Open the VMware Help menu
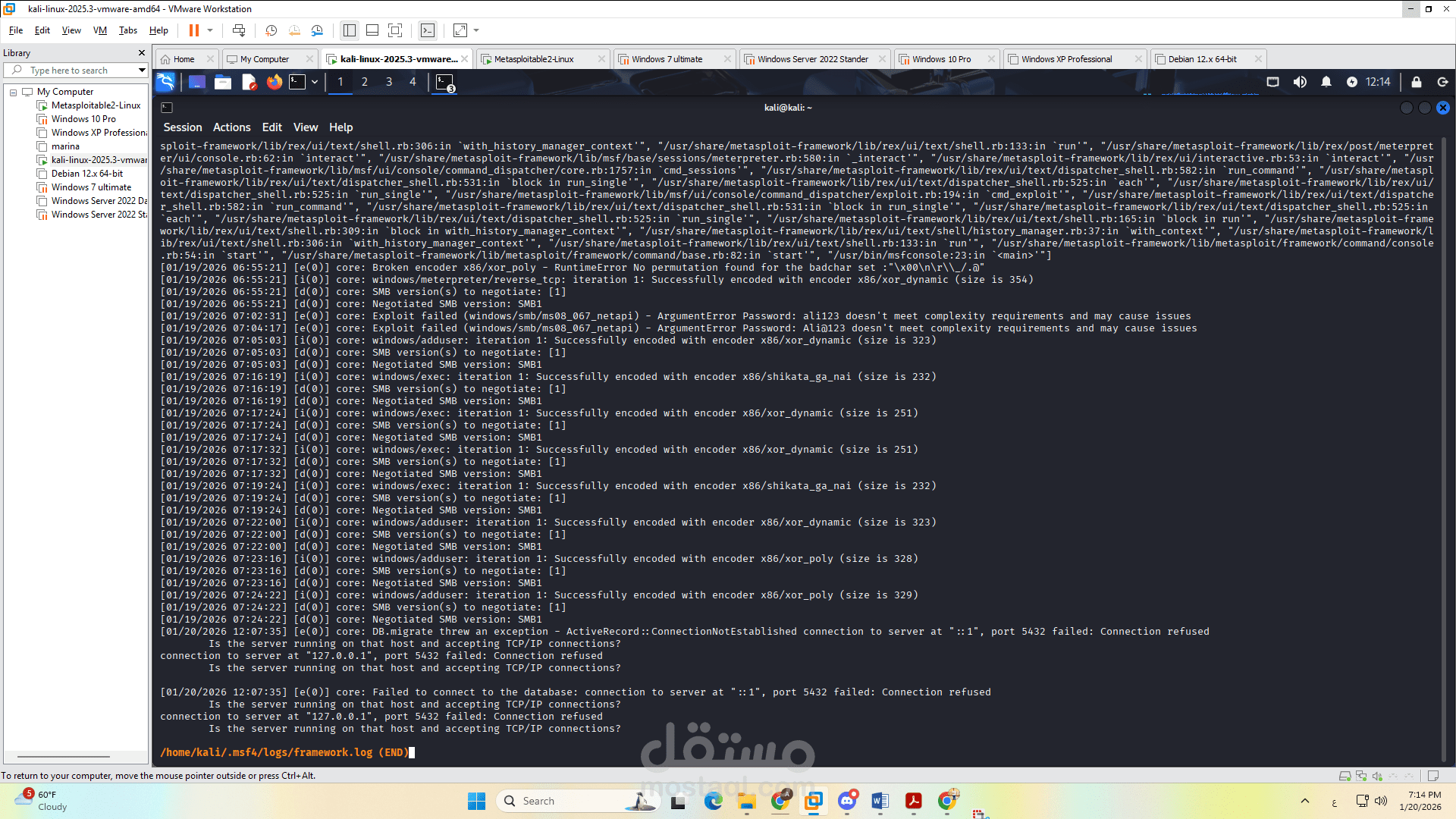The width and height of the screenshot is (1456, 819). pyautogui.click(x=158, y=30)
